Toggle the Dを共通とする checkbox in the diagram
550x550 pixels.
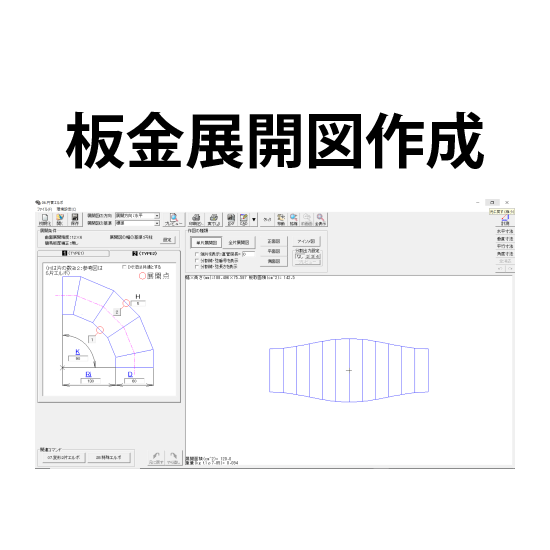pyautogui.click(x=124, y=267)
